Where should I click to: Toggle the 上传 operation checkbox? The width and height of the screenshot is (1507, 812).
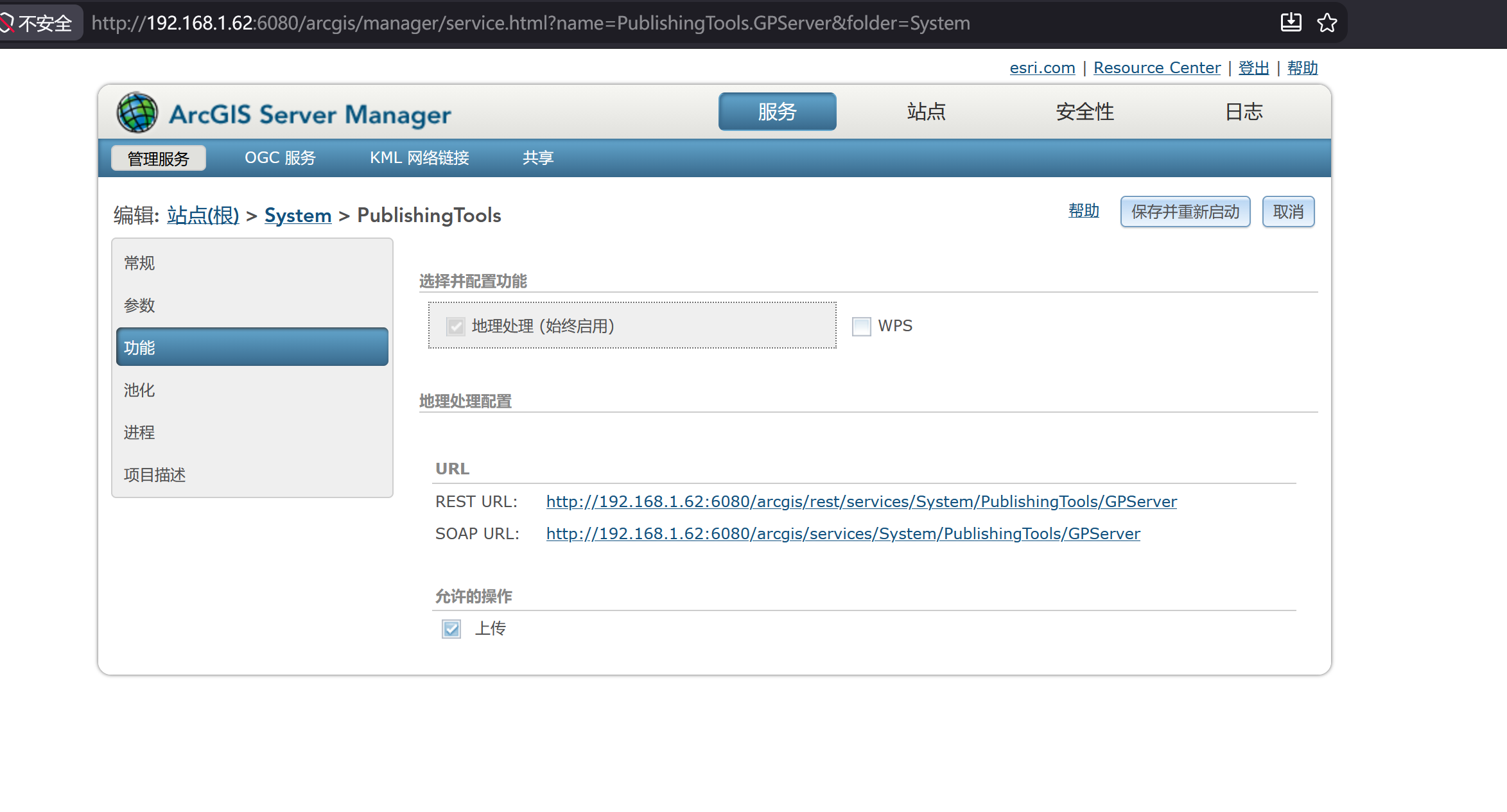[451, 628]
